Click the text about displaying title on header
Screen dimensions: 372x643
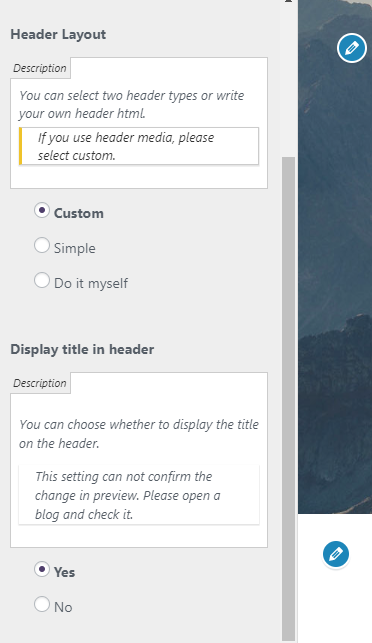[139, 434]
